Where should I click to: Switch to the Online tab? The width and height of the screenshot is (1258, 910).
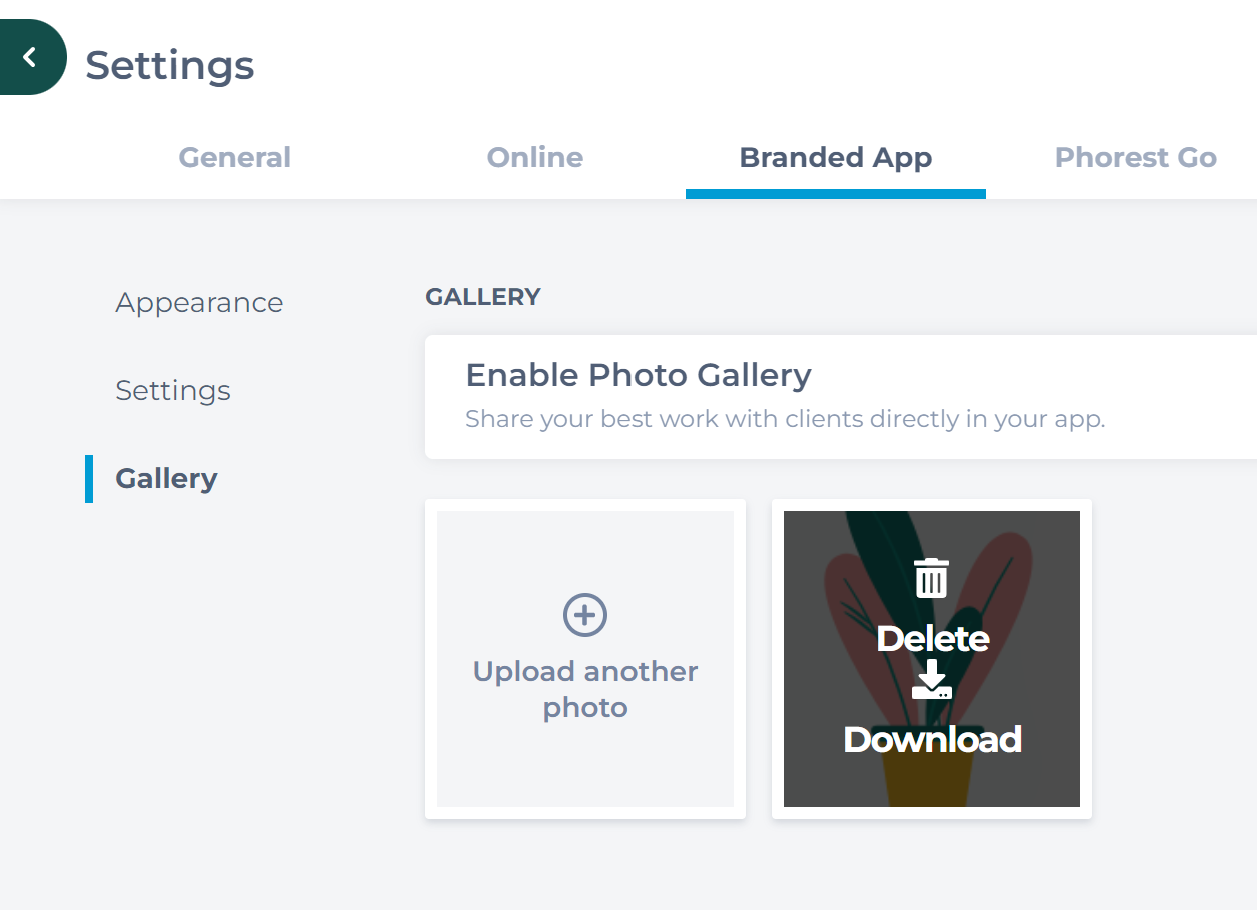point(535,158)
